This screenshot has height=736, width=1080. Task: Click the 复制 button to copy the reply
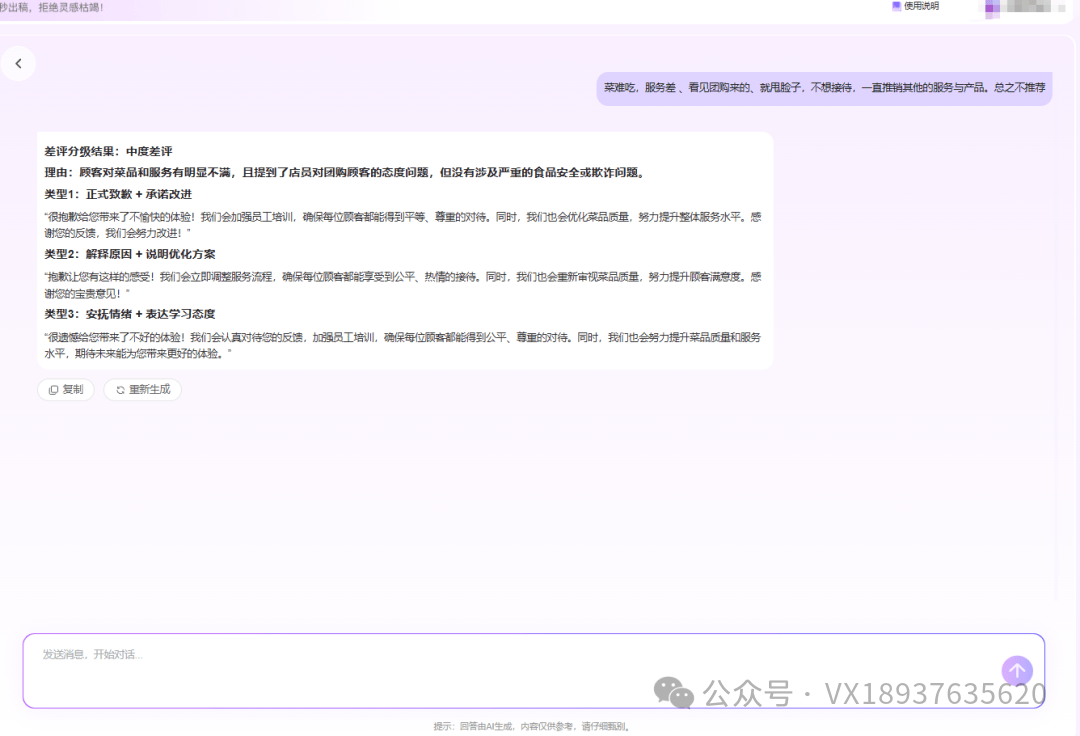pyautogui.click(x=64, y=389)
